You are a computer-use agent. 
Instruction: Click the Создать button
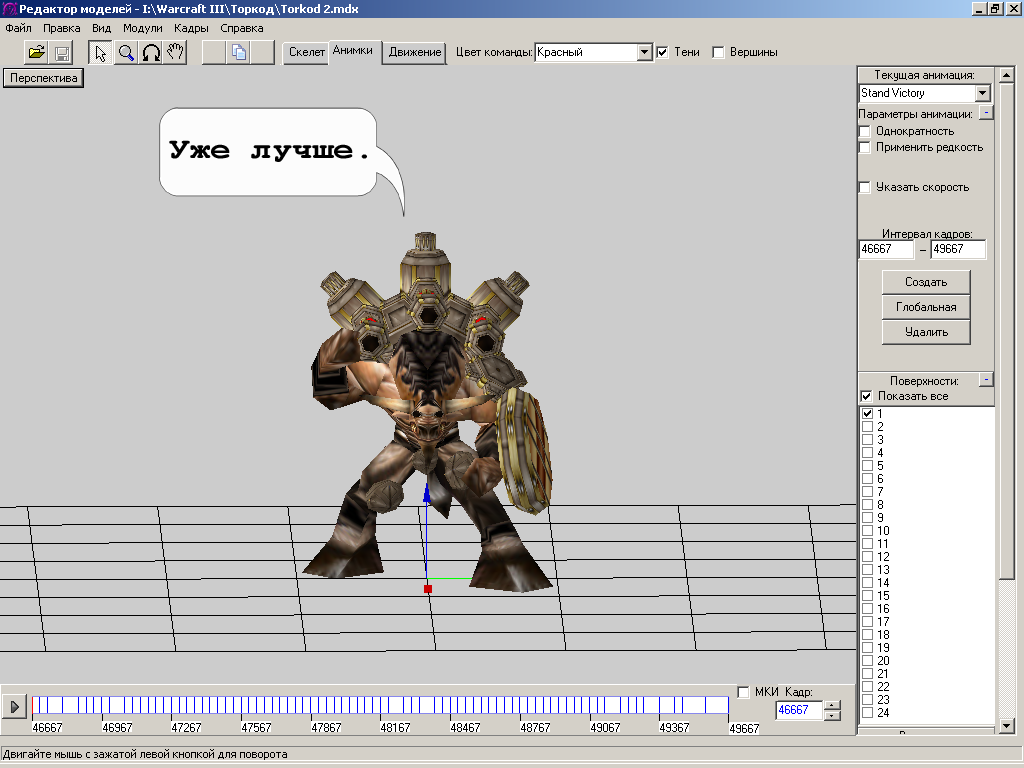(x=926, y=282)
